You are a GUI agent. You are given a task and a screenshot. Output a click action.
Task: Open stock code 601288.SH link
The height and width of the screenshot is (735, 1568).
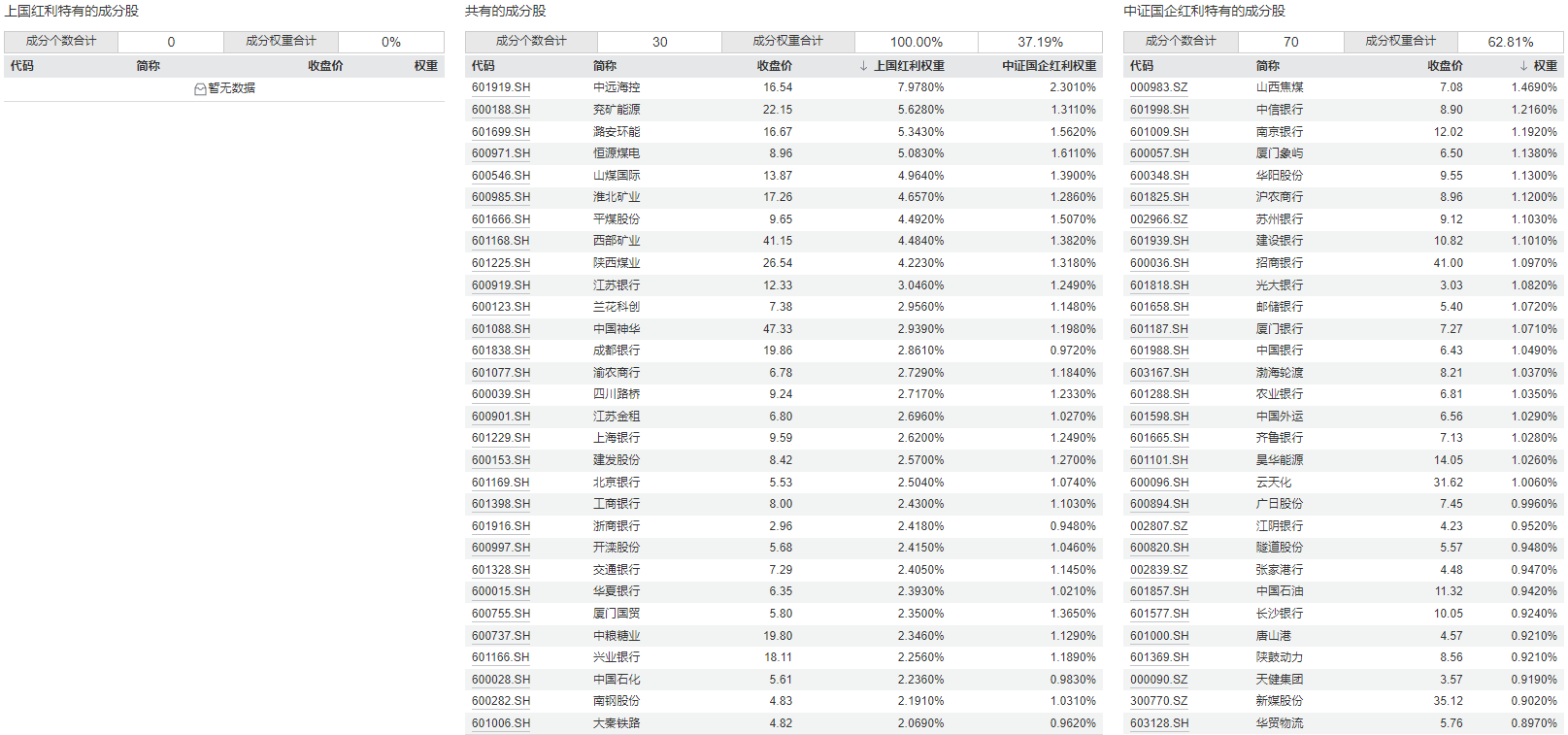pos(1159,394)
